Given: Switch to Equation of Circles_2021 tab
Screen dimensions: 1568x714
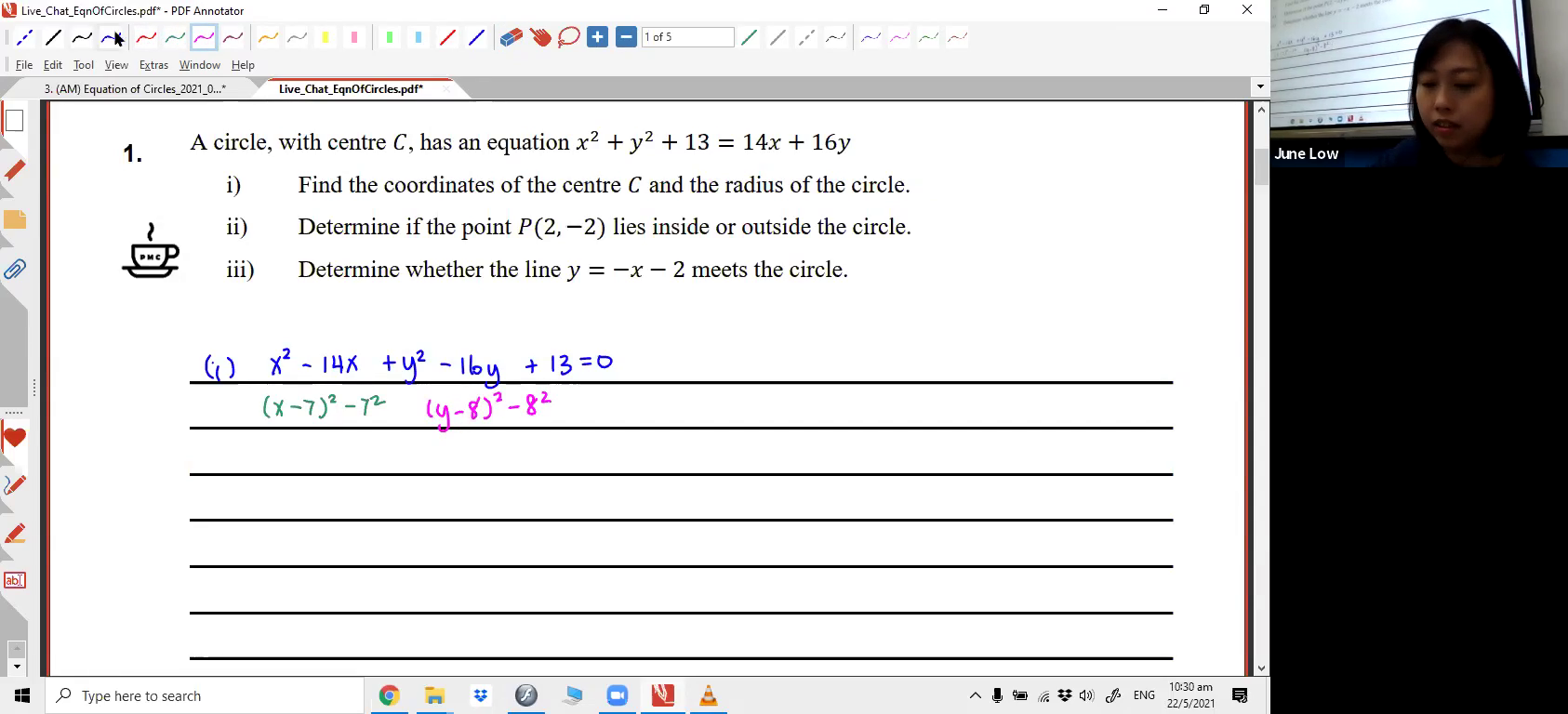Looking at the screenshot, I should (x=135, y=89).
